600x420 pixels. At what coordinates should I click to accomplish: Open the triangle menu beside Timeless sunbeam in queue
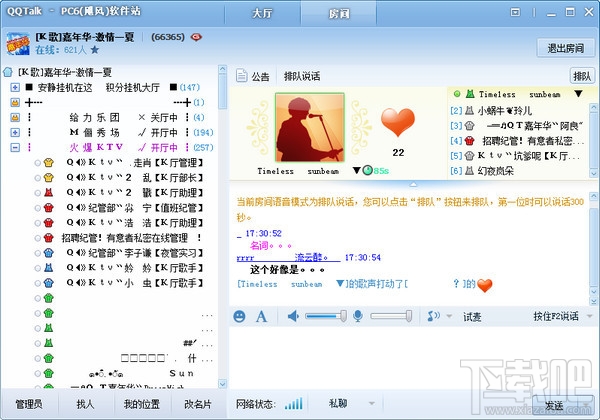(x=578, y=94)
